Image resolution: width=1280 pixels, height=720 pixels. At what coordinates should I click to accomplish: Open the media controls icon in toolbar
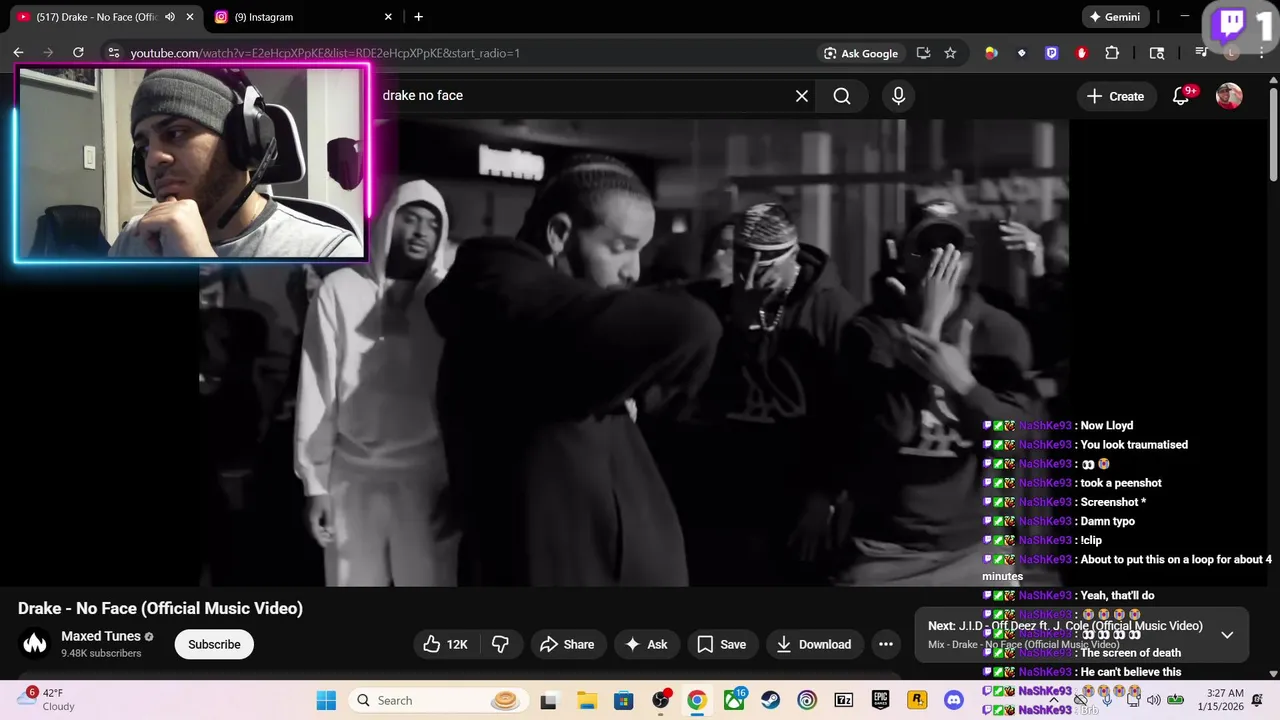(1202, 53)
